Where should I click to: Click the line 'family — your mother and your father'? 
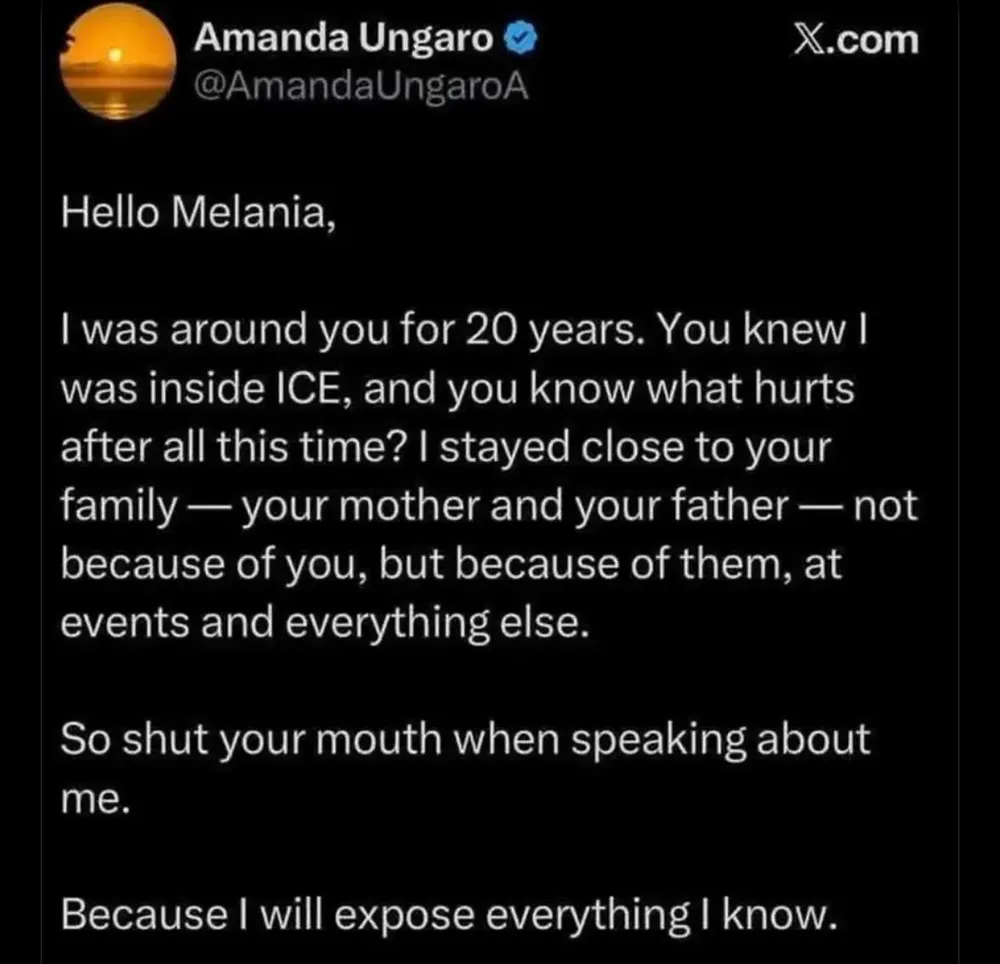(x=488, y=505)
